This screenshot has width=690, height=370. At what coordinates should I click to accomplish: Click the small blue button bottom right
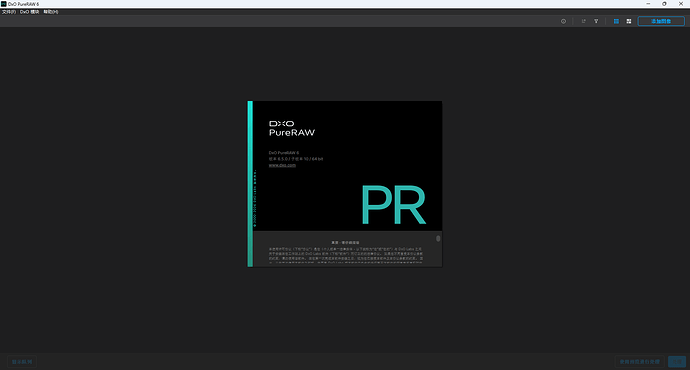click(677, 362)
